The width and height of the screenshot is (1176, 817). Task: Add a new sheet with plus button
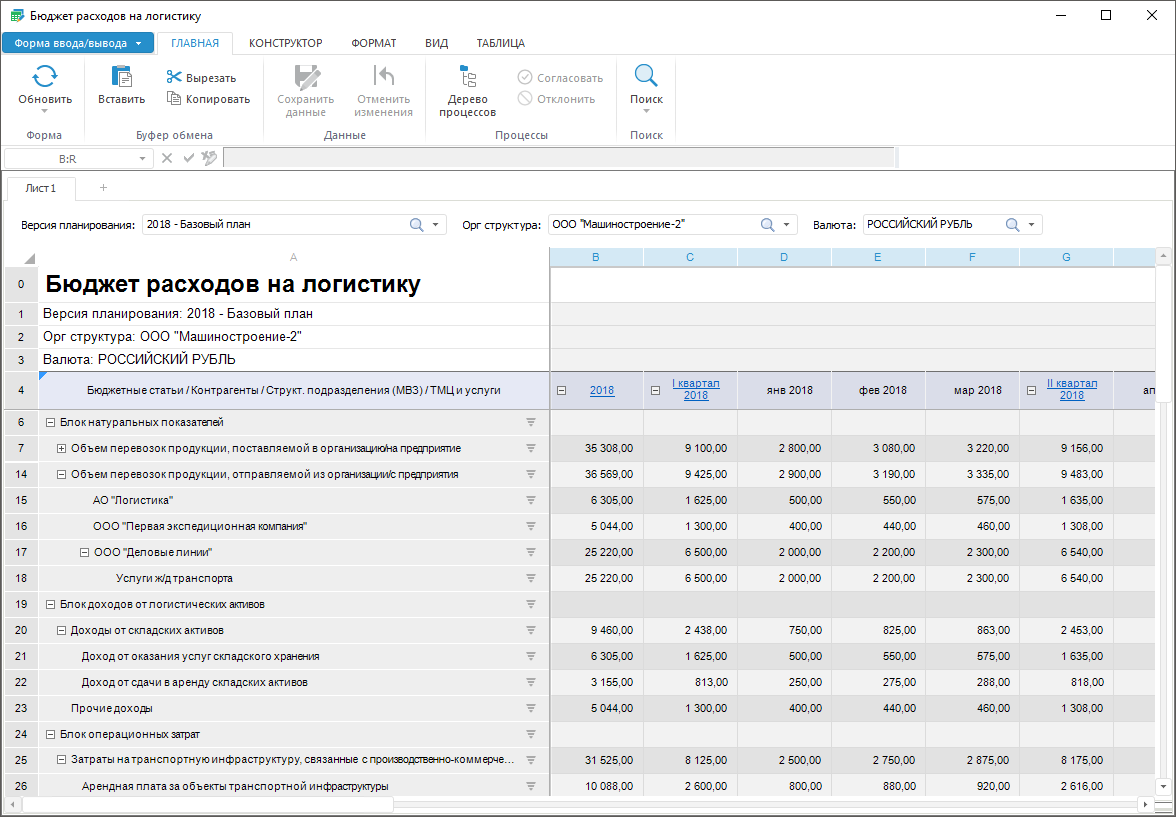[x=103, y=188]
